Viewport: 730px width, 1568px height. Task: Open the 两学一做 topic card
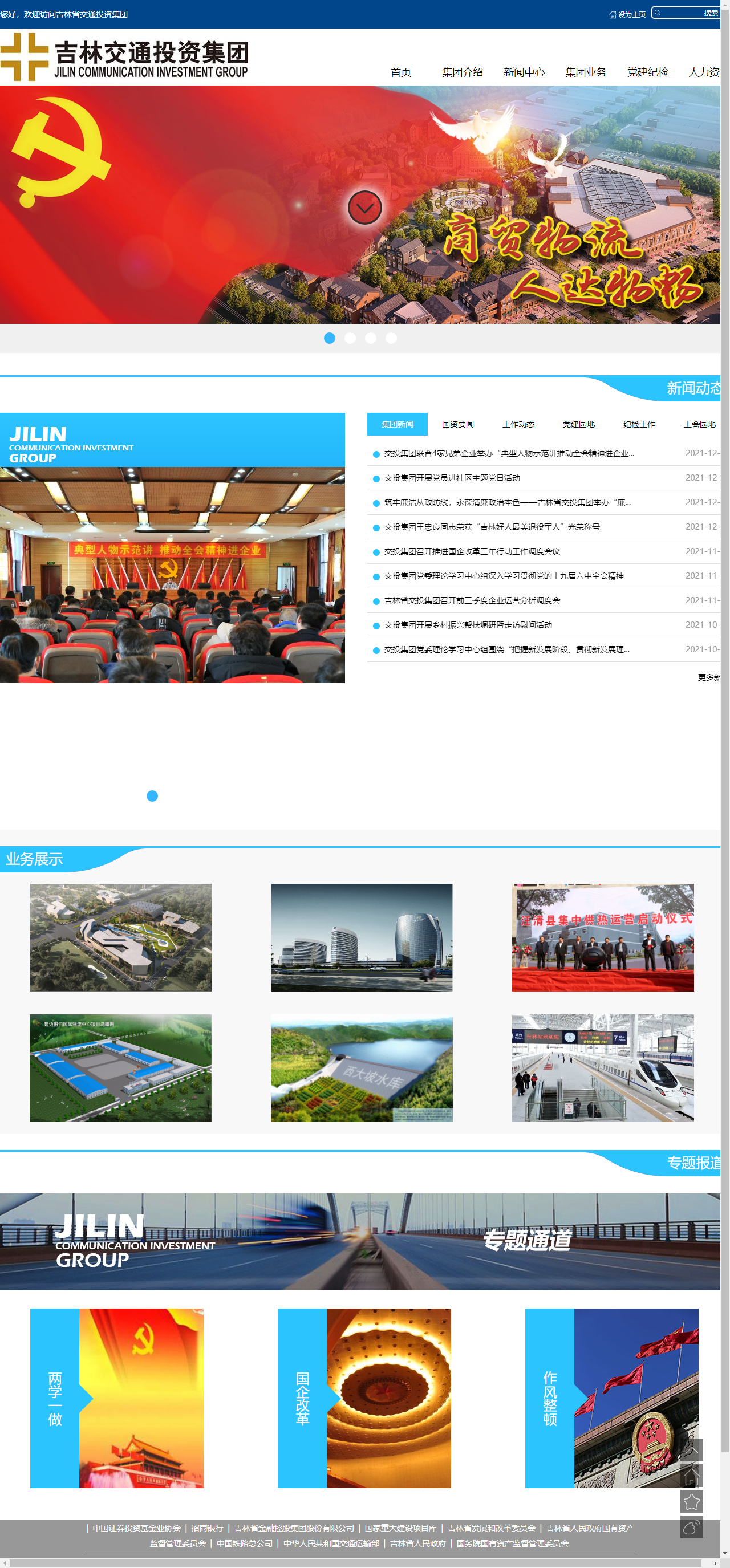pyautogui.click(x=117, y=1398)
